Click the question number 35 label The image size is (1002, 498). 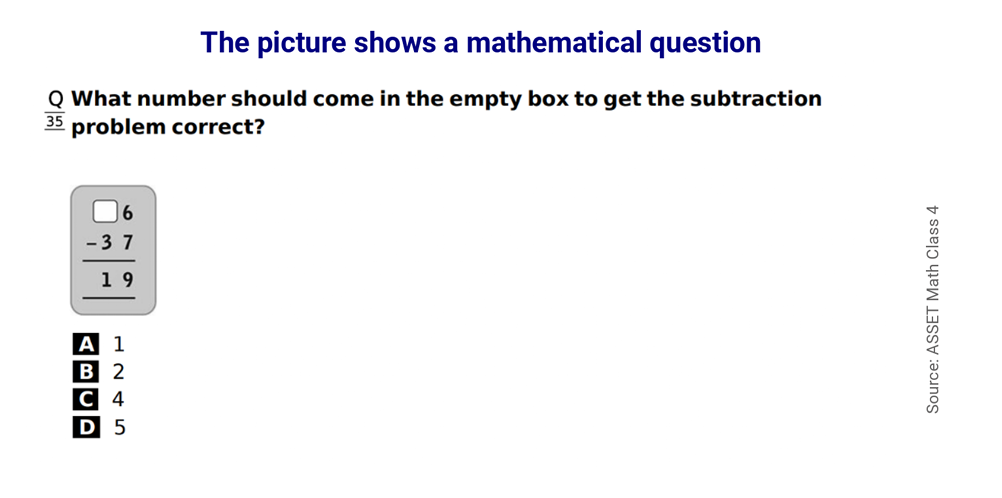click(55, 121)
